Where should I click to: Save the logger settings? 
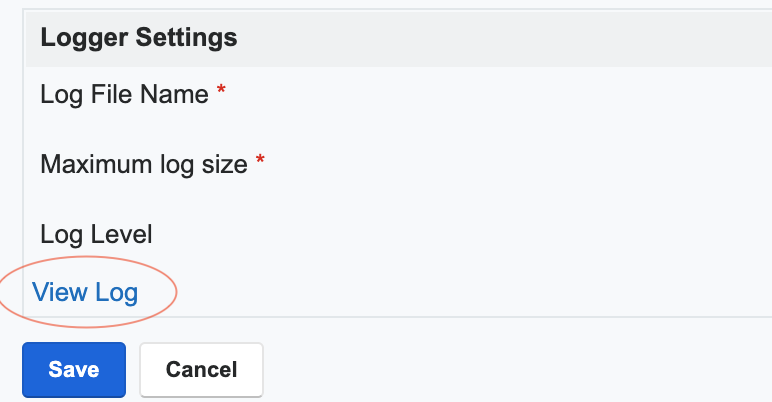[74, 369]
